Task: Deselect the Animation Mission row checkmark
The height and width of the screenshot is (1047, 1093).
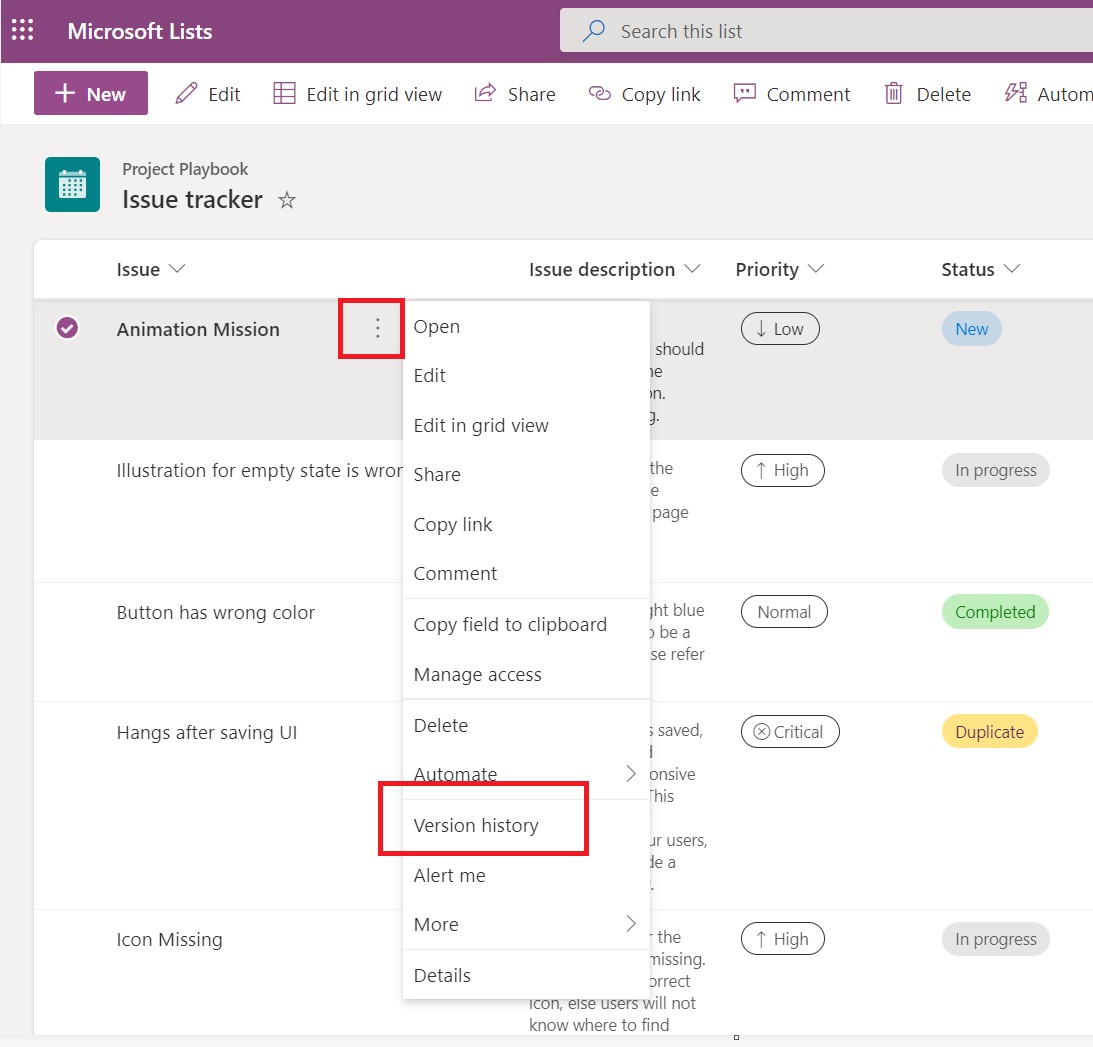Action: (67, 328)
